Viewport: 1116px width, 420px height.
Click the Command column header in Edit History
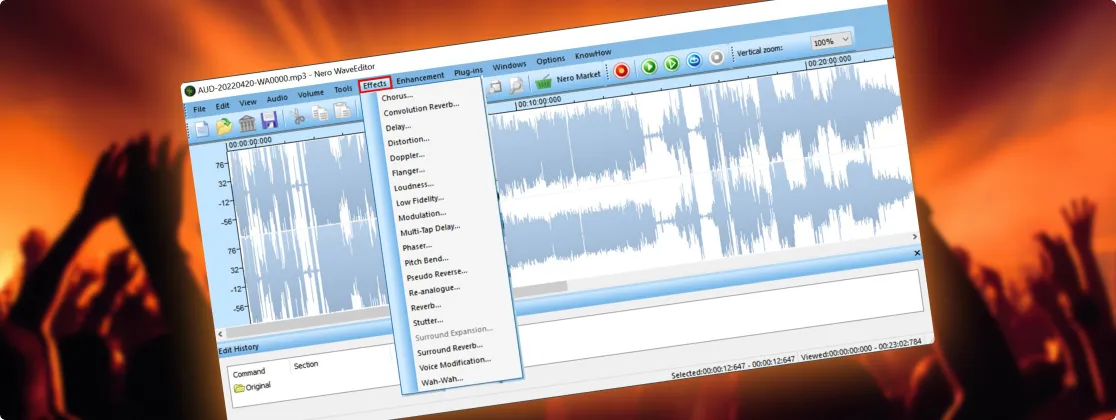click(x=249, y=372)
